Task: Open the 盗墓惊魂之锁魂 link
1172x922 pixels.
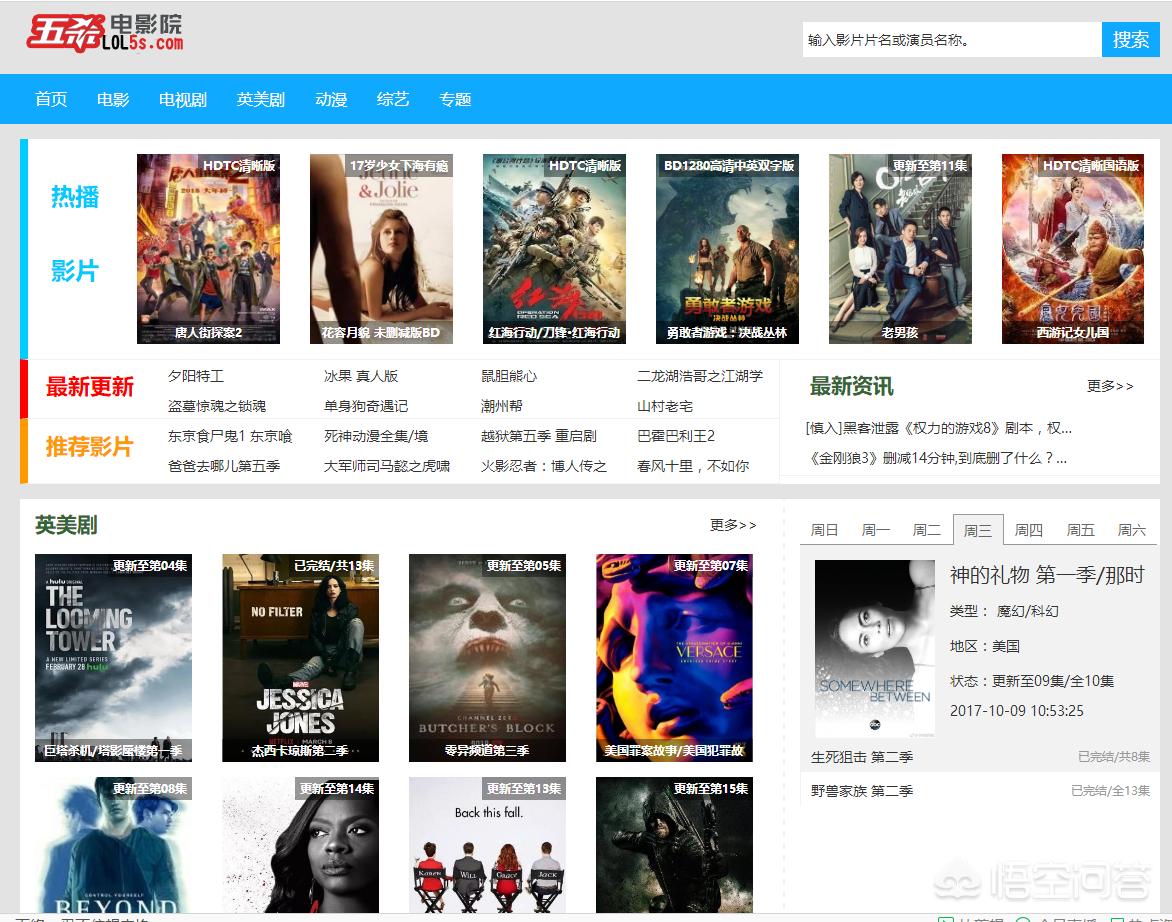Action: point(217,406)
